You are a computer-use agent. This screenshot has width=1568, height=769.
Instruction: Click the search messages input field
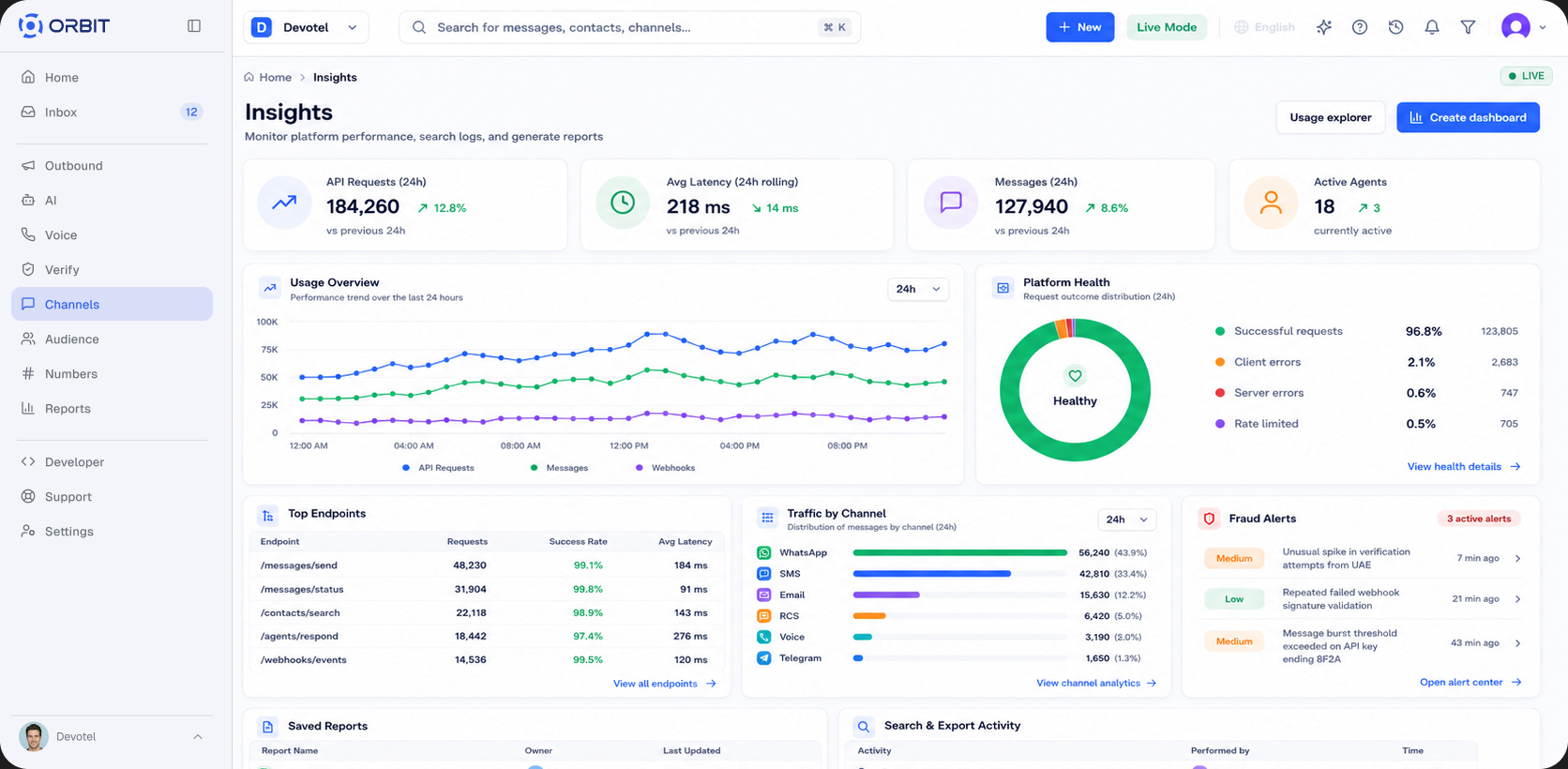point(629,27)
